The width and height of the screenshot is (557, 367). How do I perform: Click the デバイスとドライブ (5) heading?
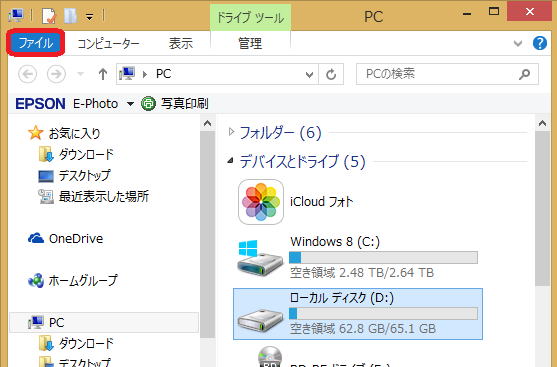coord(302,162)
